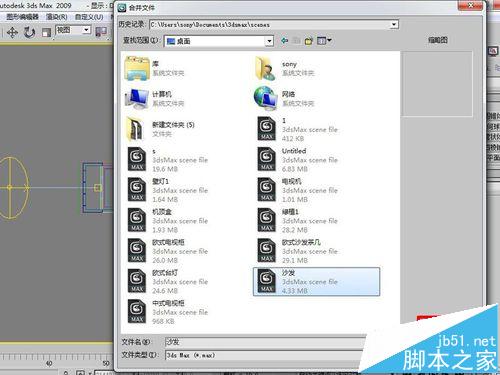Click the 缩略图 thumbnail preview area

point(437,83)
